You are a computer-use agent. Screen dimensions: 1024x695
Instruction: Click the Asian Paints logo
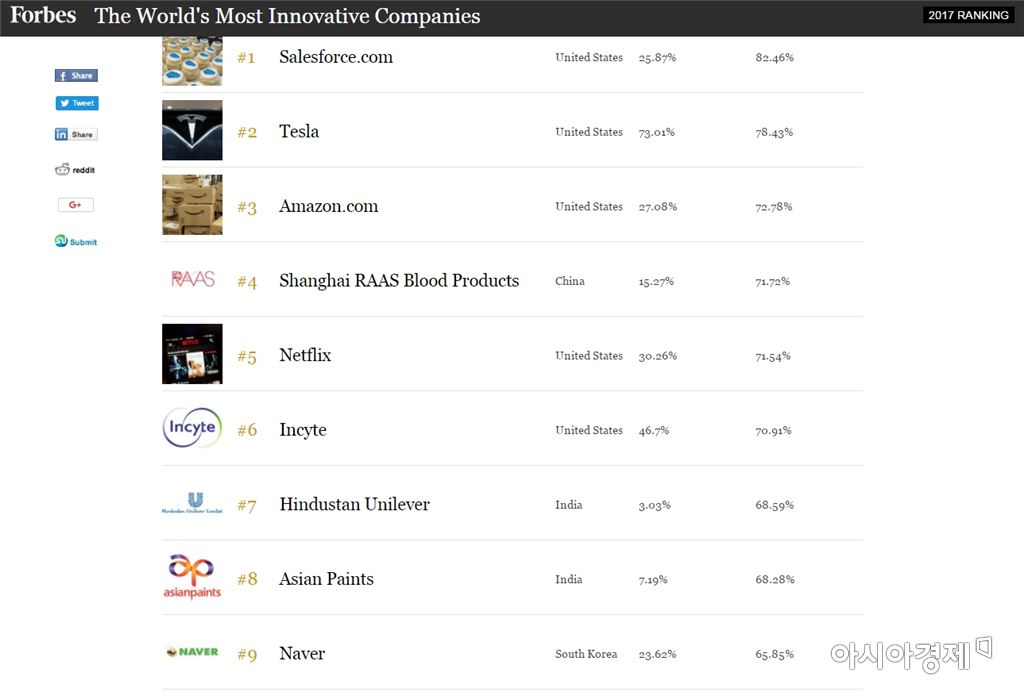tap(192, 578)
